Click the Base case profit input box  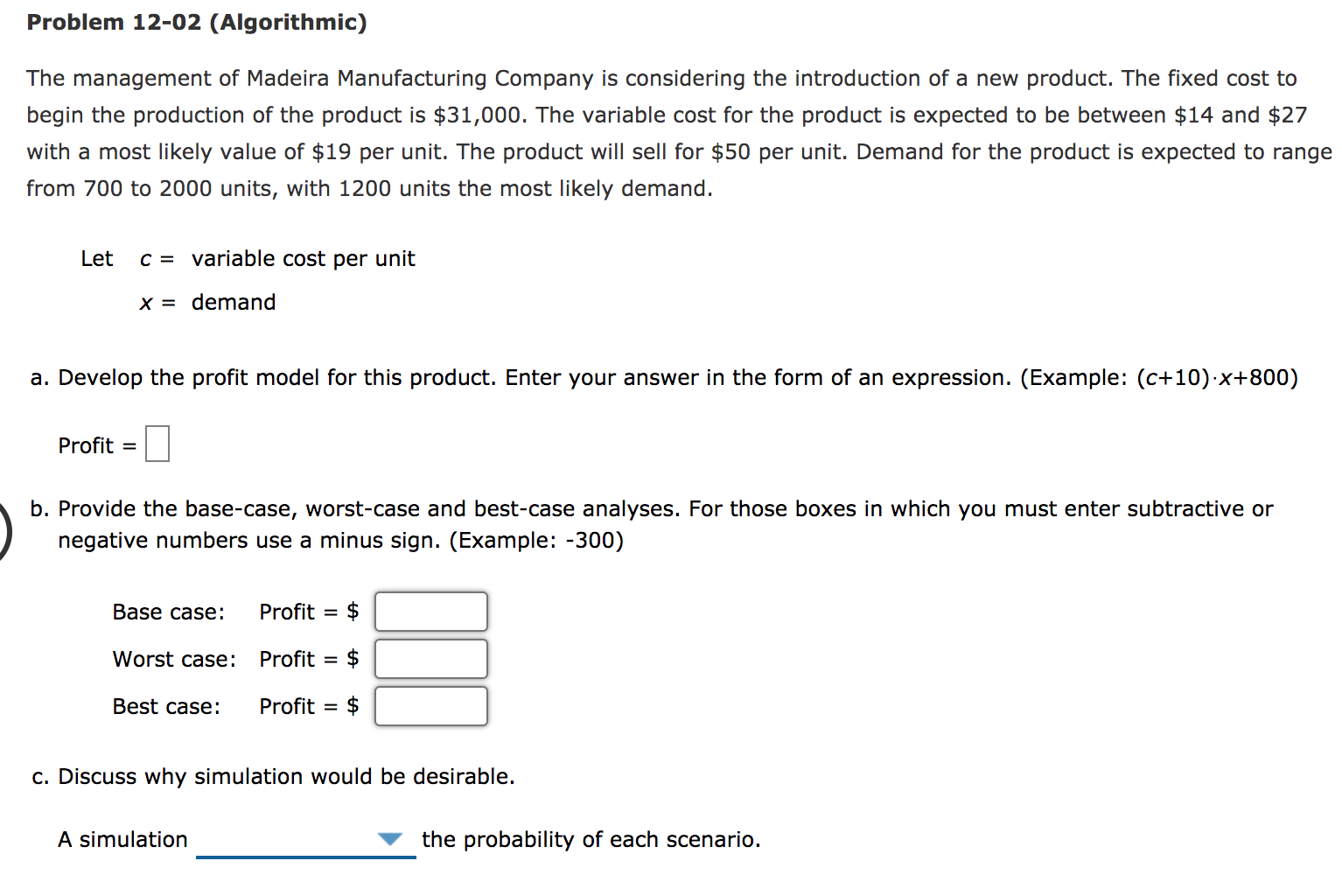point(430,612)
